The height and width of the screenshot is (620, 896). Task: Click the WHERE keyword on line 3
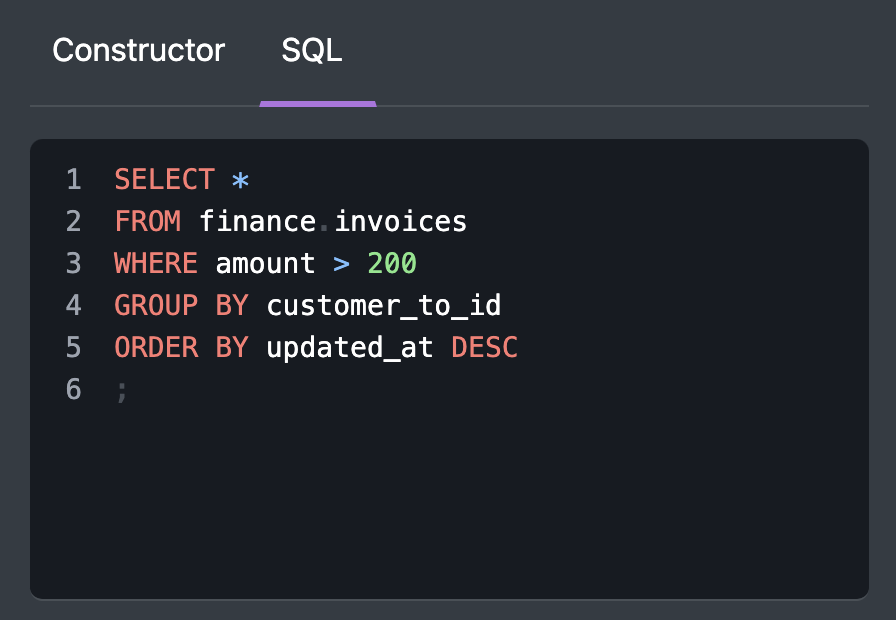point(156,264)
